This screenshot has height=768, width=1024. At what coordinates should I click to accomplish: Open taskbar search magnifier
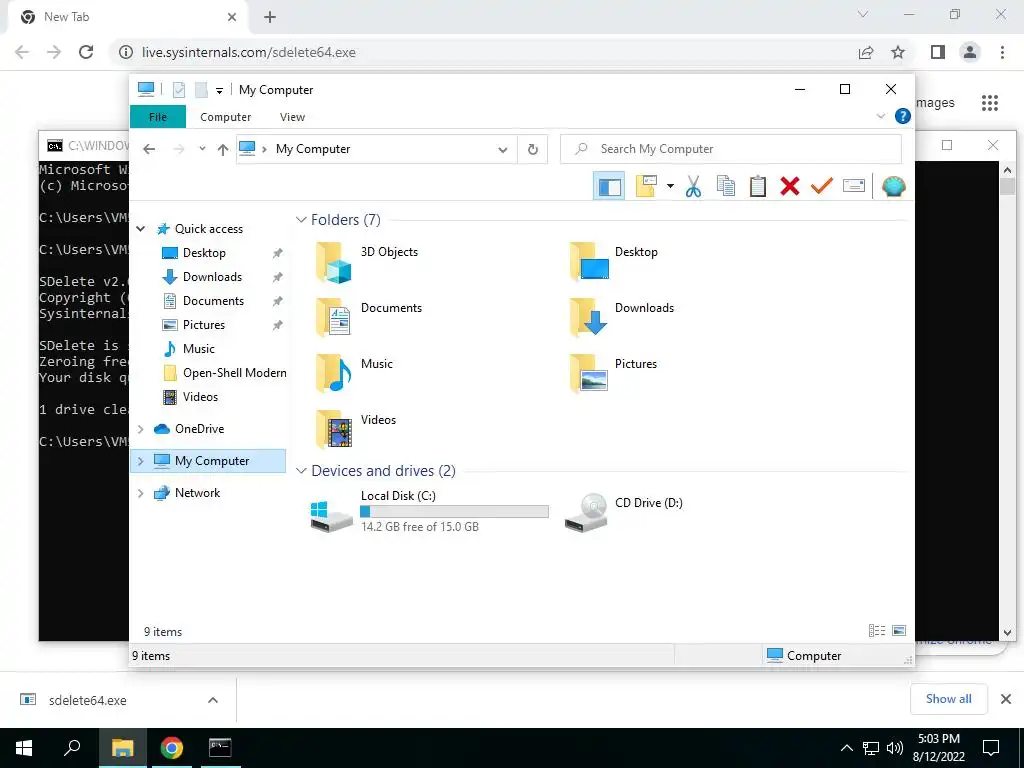coord(72,748)
